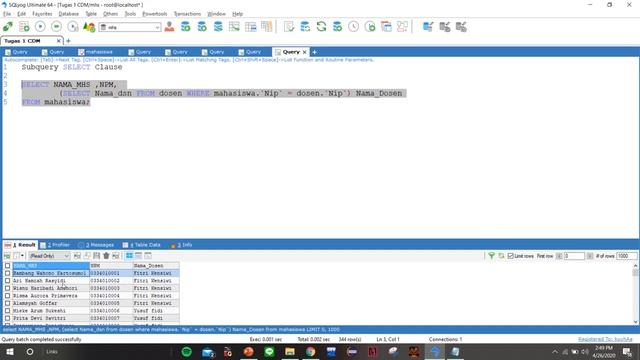Click the Registered To link in status bar
This screenshot has width=640, height=360.
[x=605, y=339]
